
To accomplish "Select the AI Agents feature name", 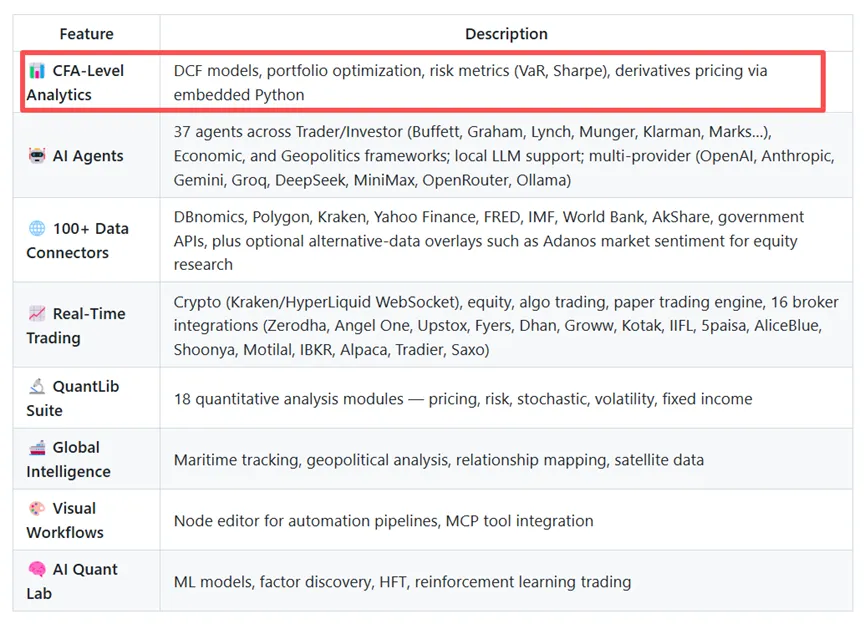I will pos(88,156).
